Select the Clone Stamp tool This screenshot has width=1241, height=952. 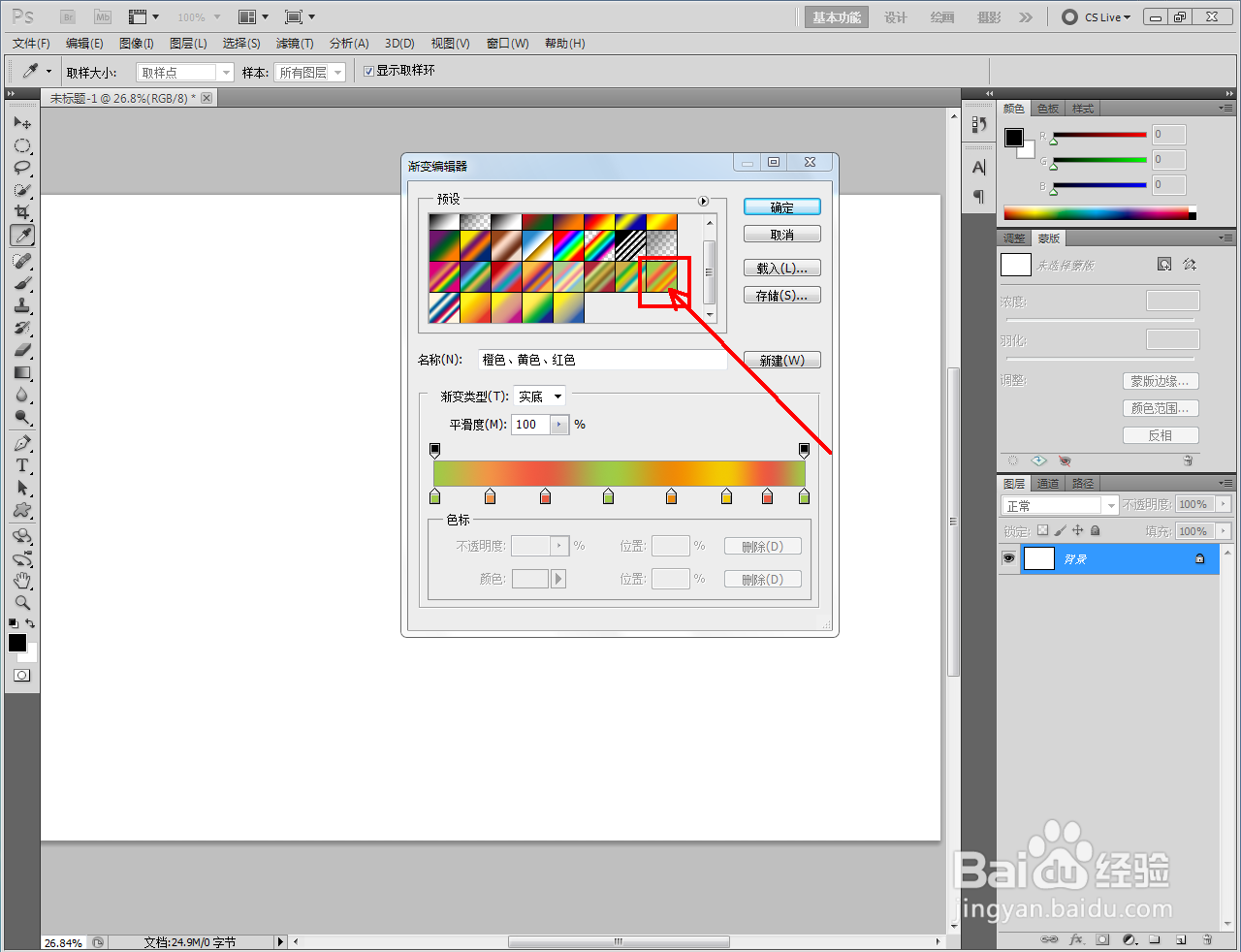tap(22, 305)
